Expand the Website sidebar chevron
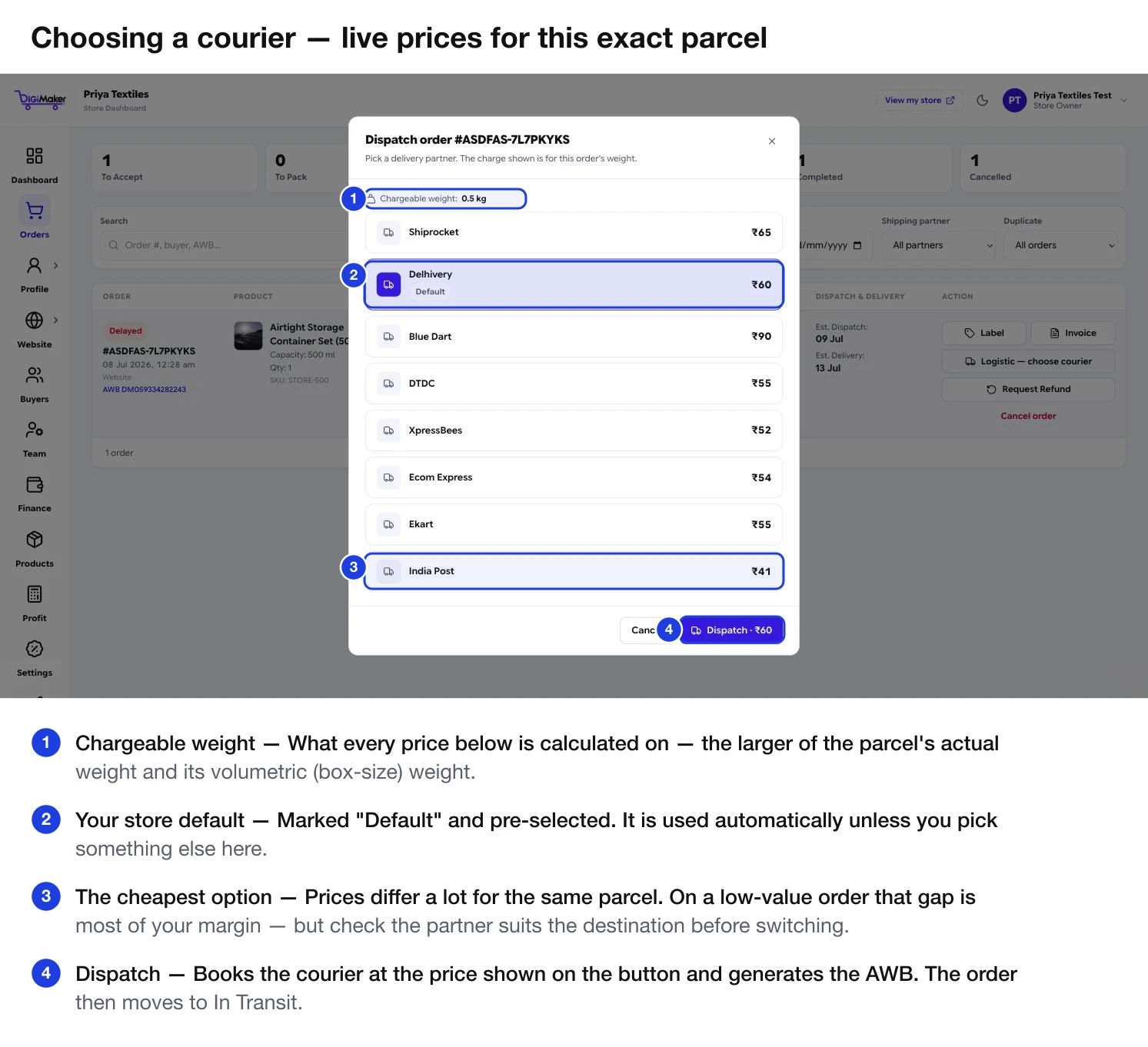The image size is (1148, 1047). (55, 320)
